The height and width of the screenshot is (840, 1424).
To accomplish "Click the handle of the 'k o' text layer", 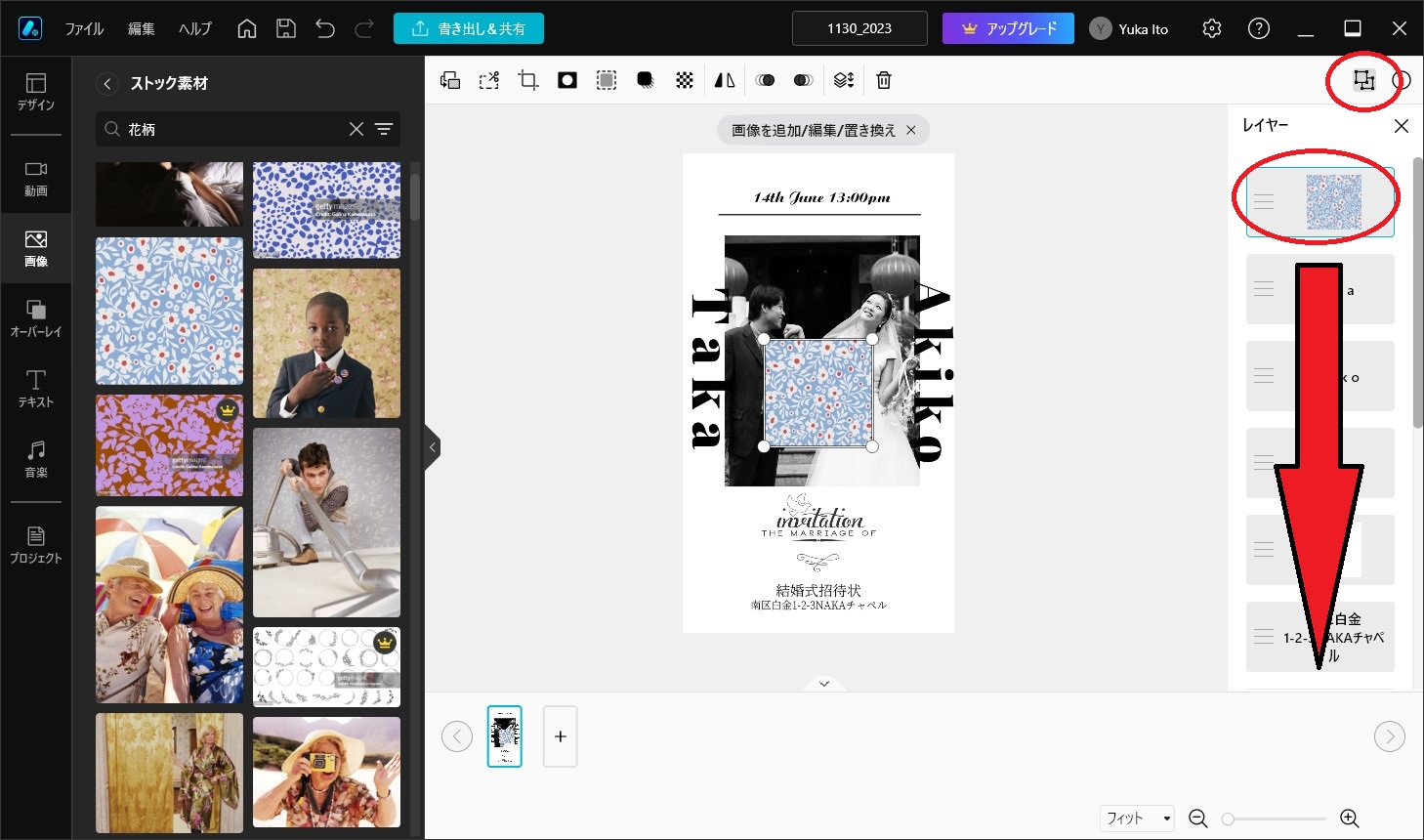I will (x=1264, y=376).
